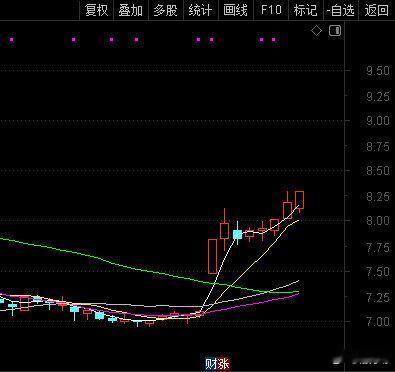Click the 9.00 price axis label
This screenshot has width=395, height=372.
[378, 121]
